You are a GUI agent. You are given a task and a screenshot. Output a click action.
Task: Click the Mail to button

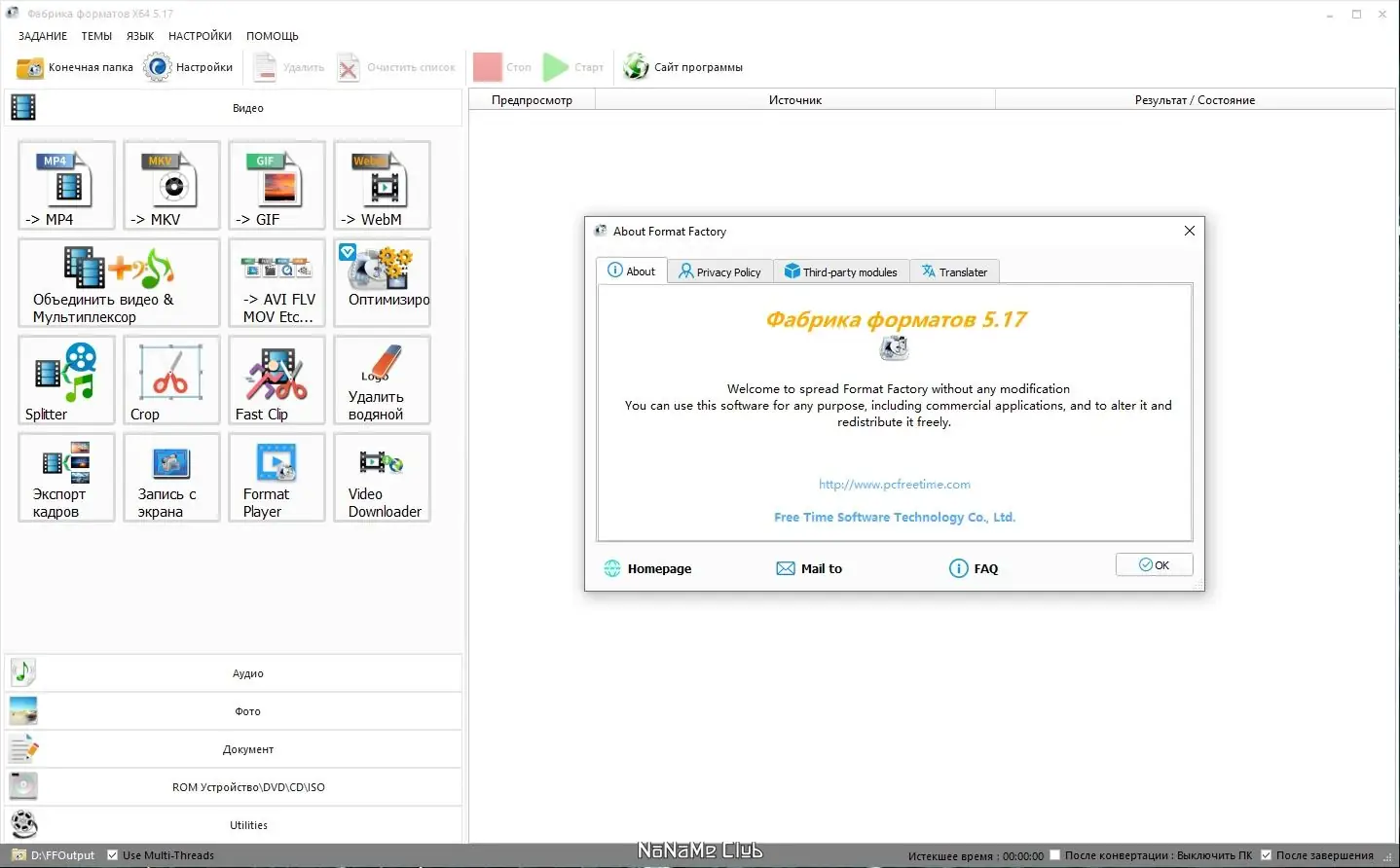[x=809, y=568]
